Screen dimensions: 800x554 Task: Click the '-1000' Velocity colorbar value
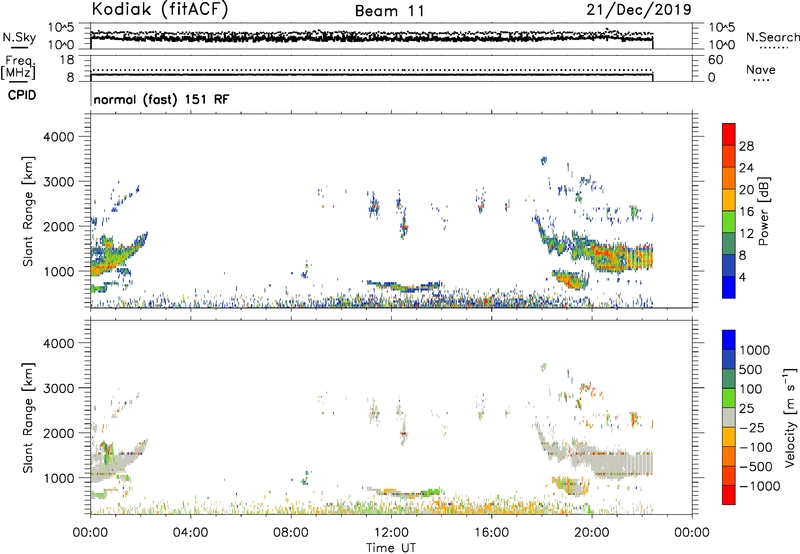759,486
